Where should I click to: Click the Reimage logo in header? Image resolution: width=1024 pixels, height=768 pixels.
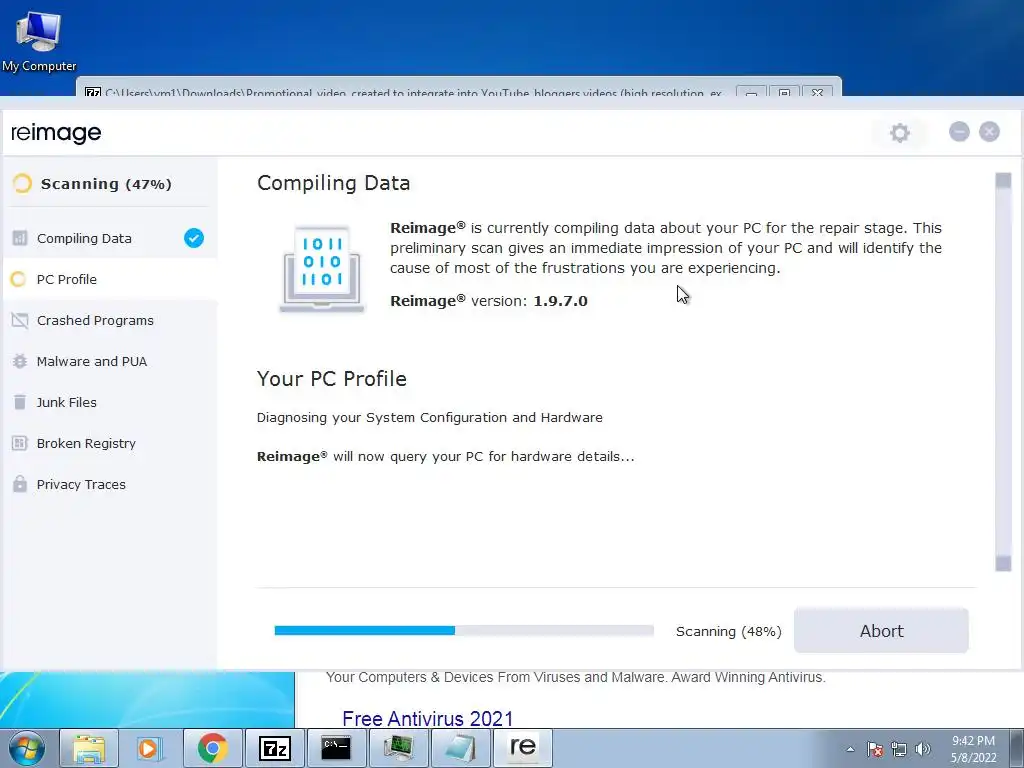pos(56,133)
